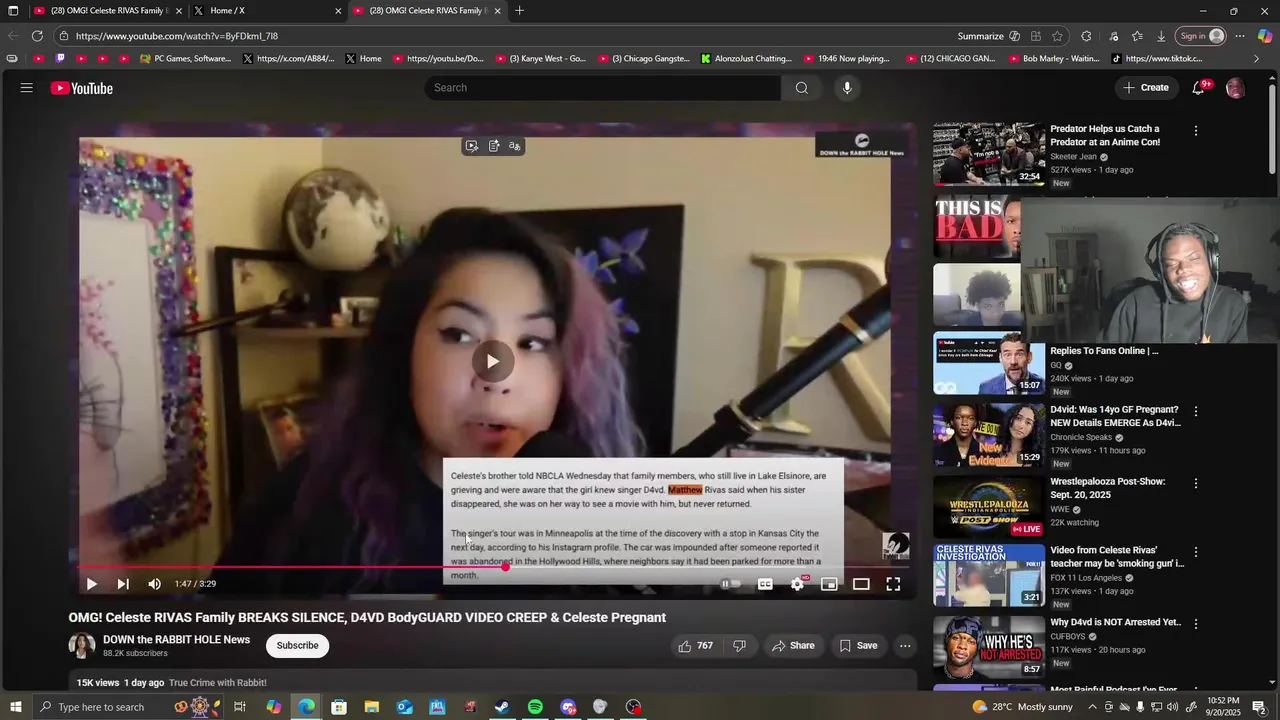Open options for D4vid: Was 14yo GF Pregnant video

pyautogui.click(x=1195, y=411)
